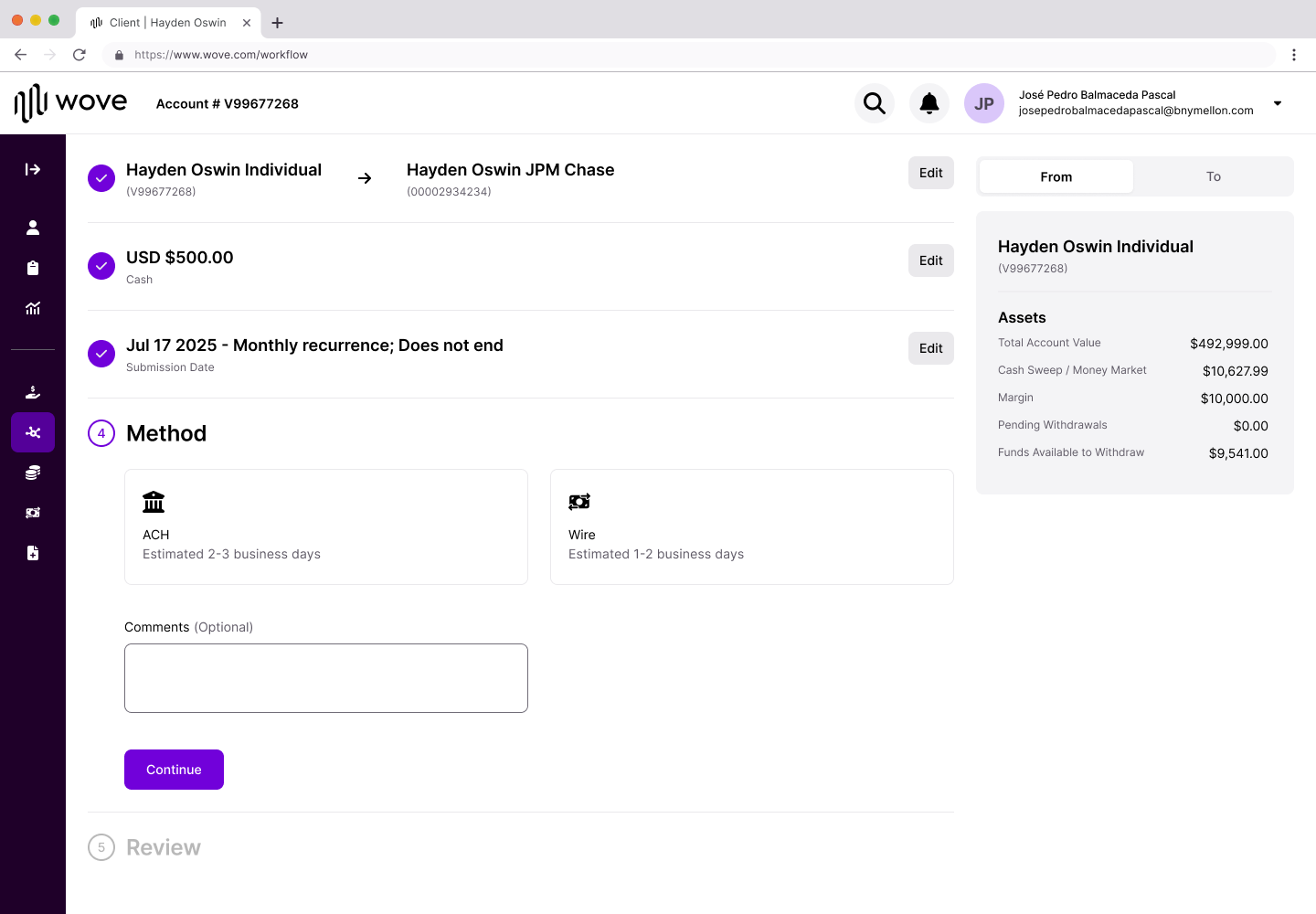Click the search magnifier icon

[x=875, y=103]
